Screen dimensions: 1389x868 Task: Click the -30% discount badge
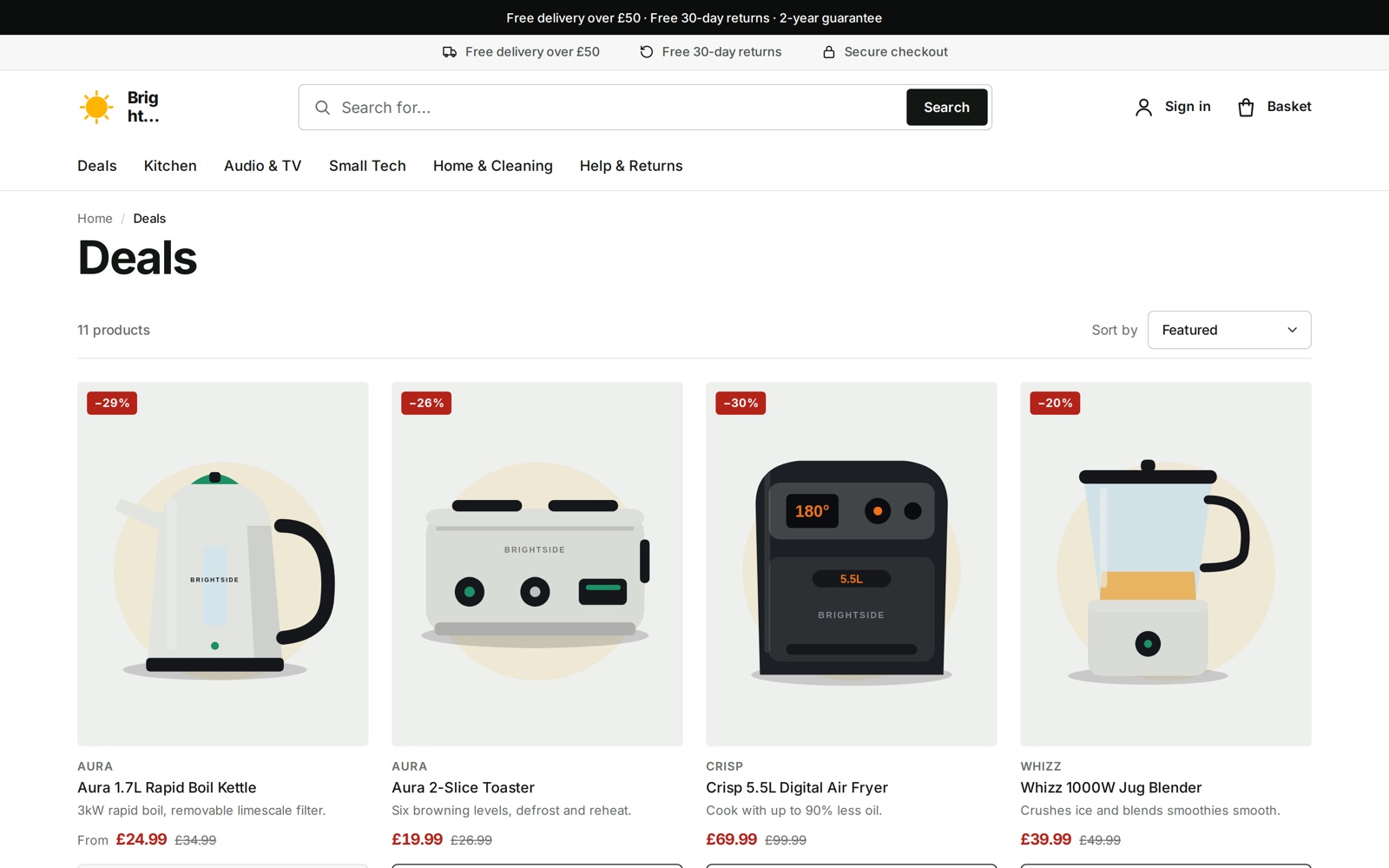[741, 403]
